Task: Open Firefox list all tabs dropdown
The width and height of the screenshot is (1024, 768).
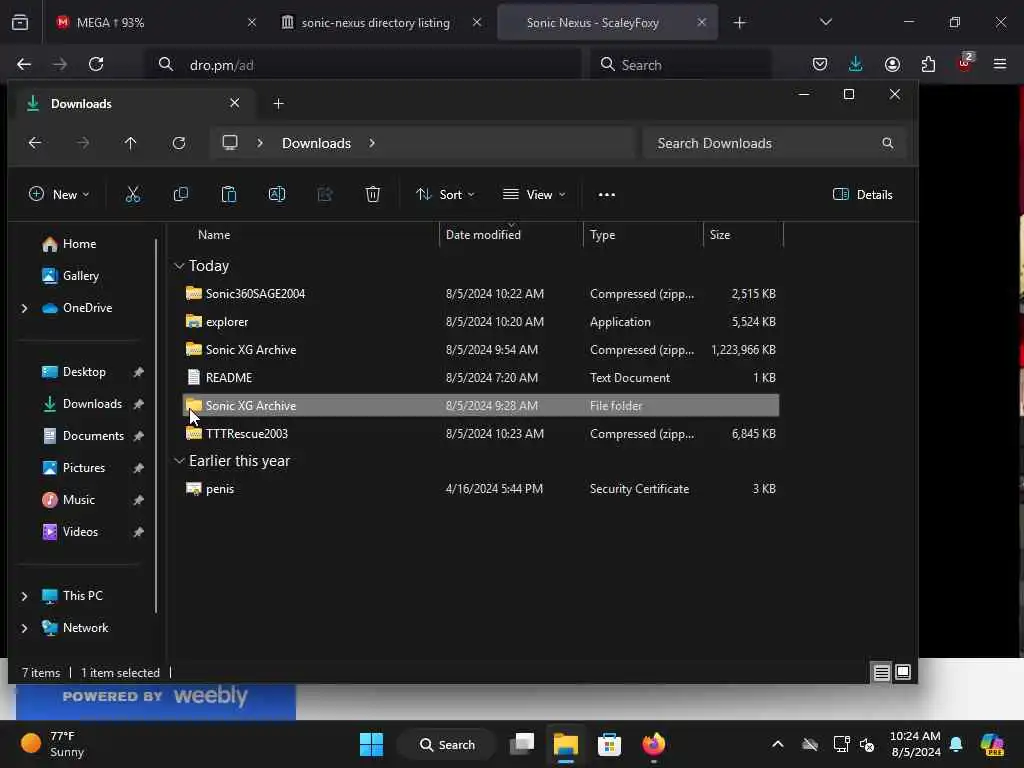Action: pos(825,23)
